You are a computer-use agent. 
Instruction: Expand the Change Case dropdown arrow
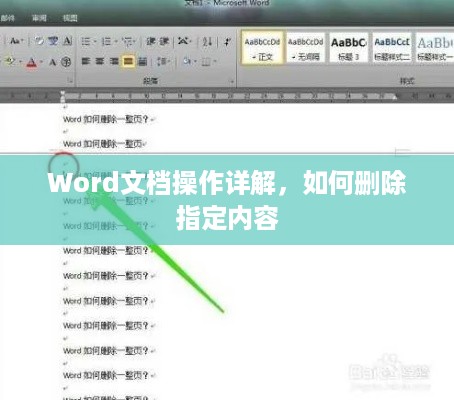coord(22,41)
